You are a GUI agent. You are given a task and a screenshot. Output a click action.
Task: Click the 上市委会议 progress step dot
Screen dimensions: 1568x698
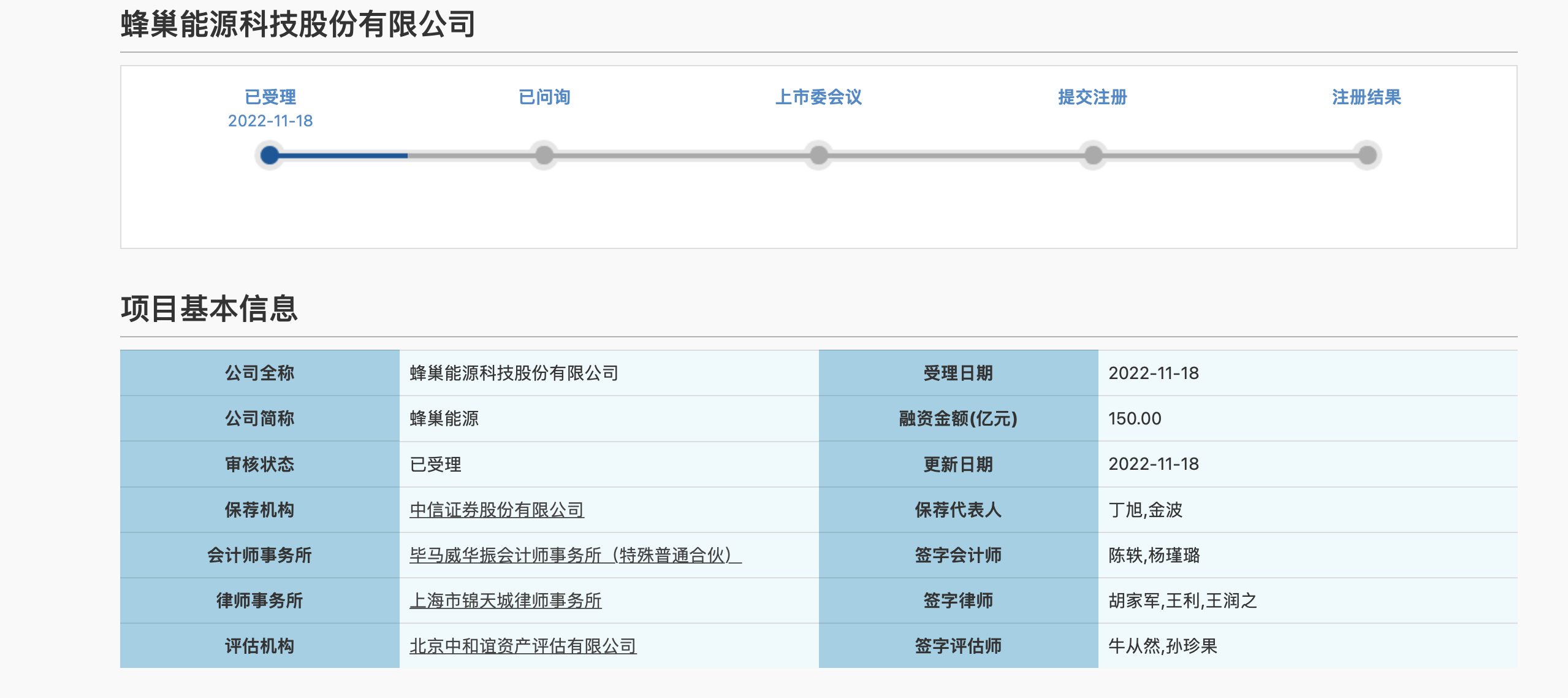point(818,155)
